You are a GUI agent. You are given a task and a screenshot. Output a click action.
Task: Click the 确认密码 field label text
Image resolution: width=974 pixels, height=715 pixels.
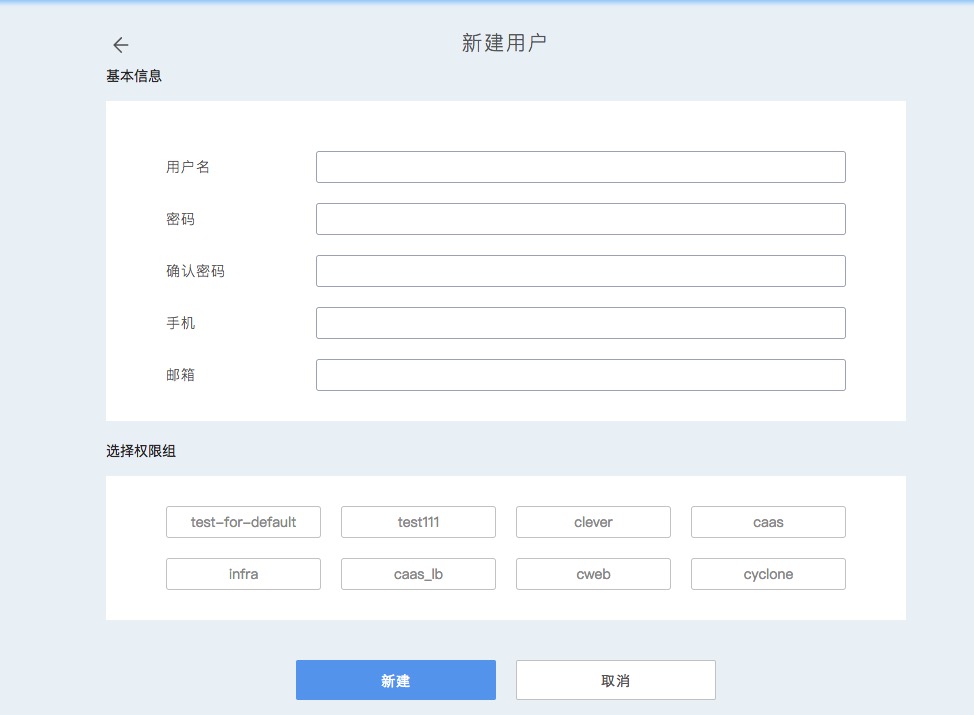(x=195, y=271)
